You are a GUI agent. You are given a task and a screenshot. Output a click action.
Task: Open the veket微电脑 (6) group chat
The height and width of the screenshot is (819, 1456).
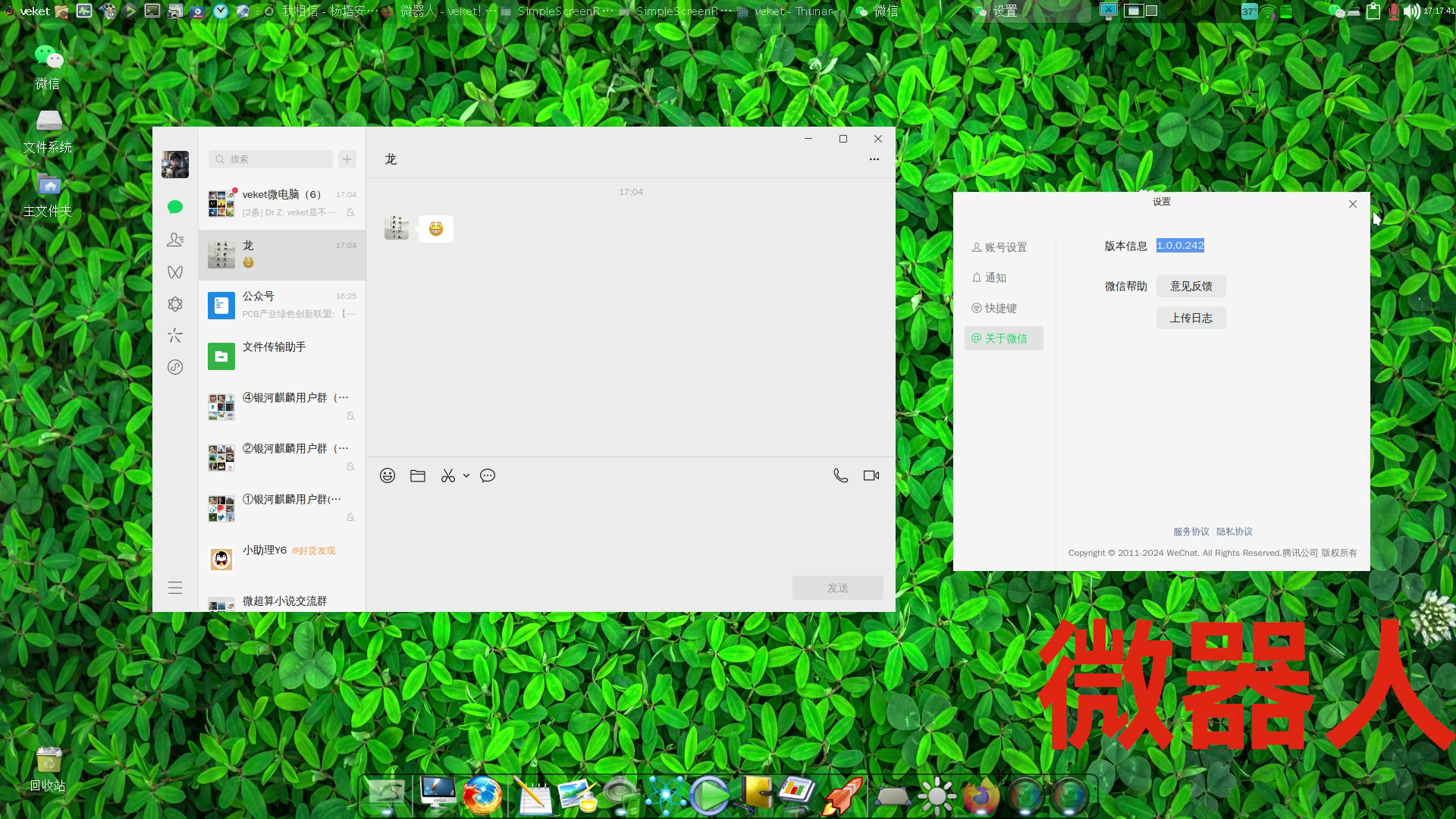pyautogui.click(x=282, y=204)
